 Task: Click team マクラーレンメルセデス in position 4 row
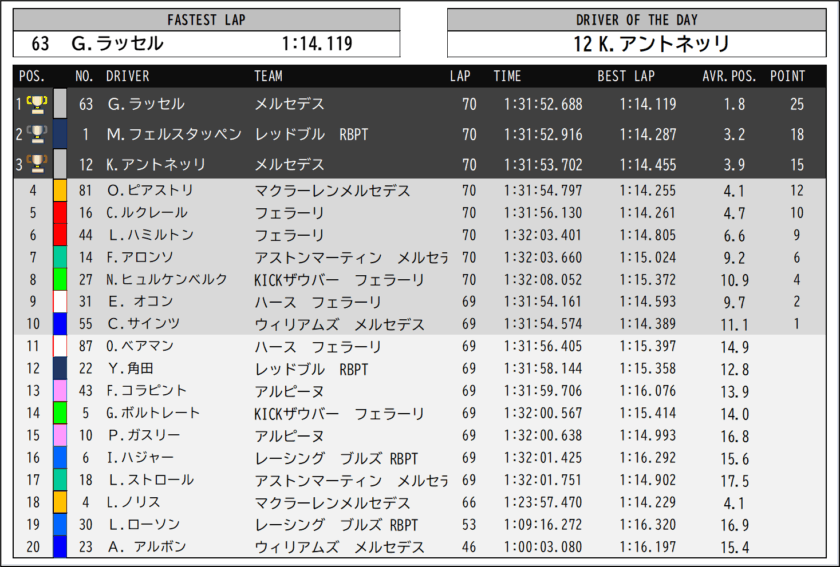coord(332,191)
